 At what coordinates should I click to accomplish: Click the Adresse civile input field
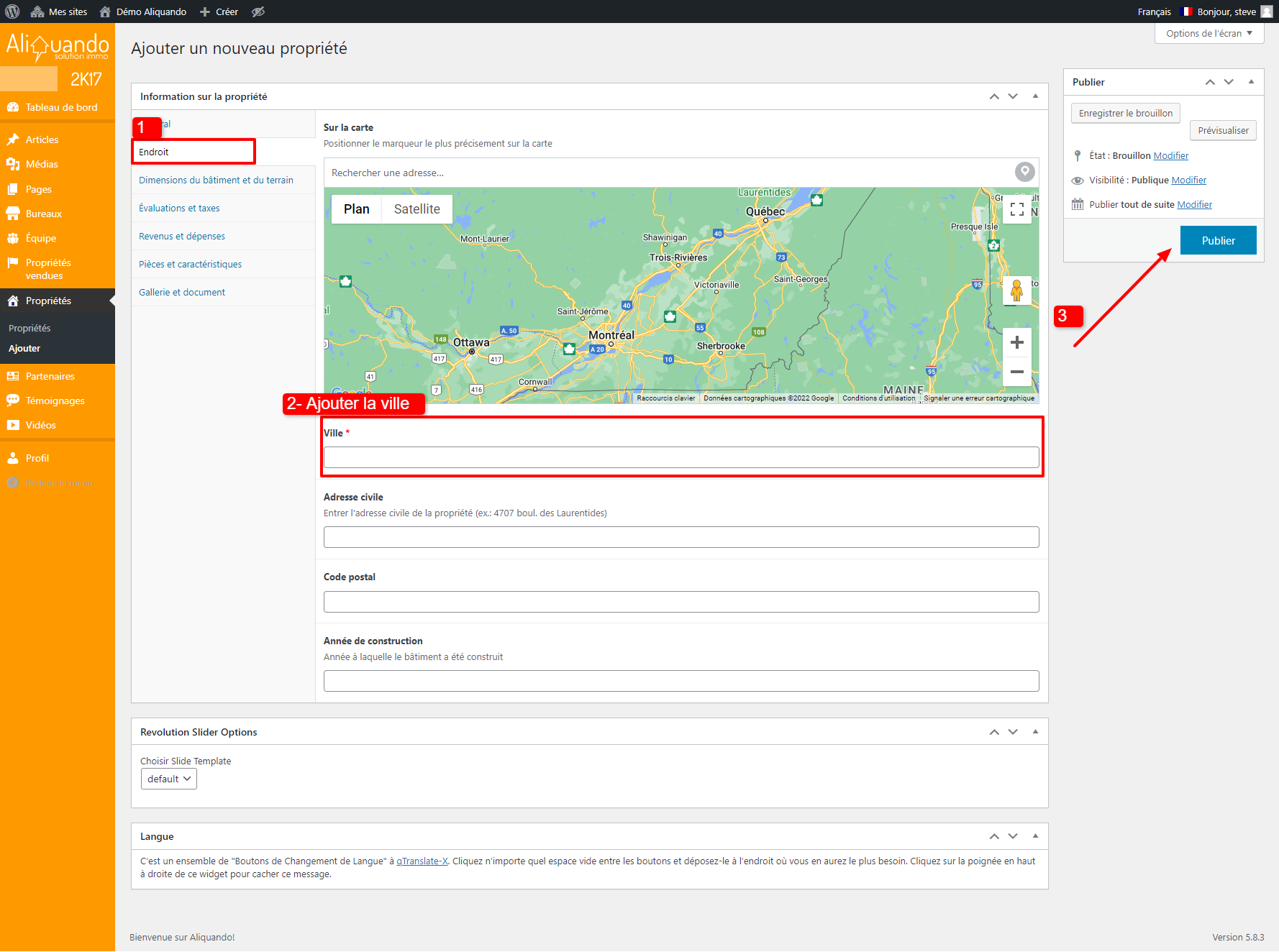point(681,537)
